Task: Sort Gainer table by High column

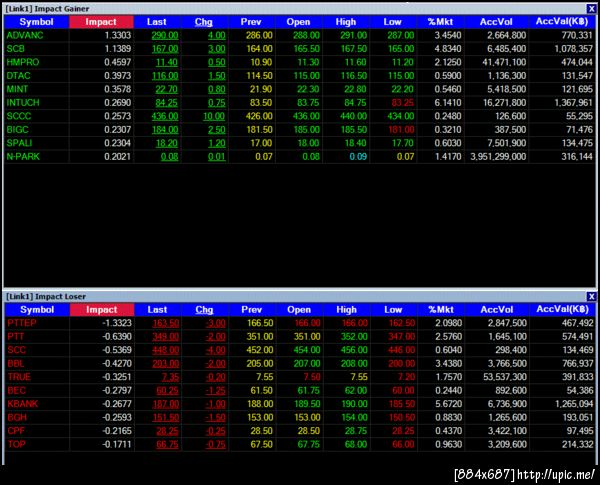Action: [x=346, y=22]
